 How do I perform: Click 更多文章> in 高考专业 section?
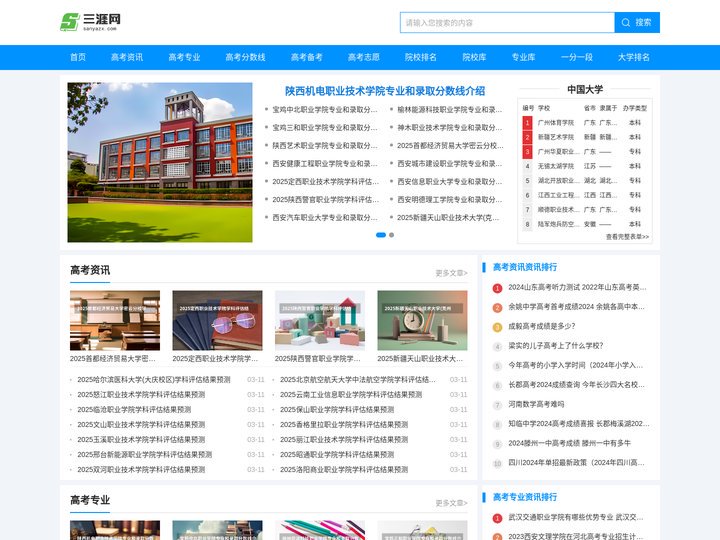451,503
